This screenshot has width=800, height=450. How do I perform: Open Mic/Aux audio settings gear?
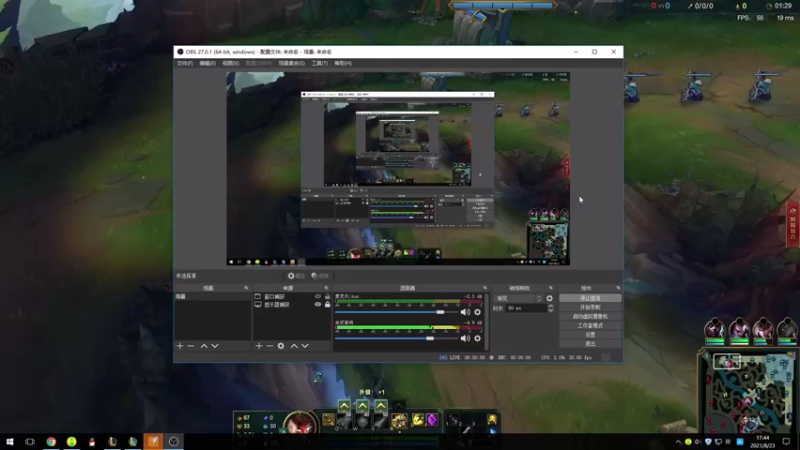(477, 312)
